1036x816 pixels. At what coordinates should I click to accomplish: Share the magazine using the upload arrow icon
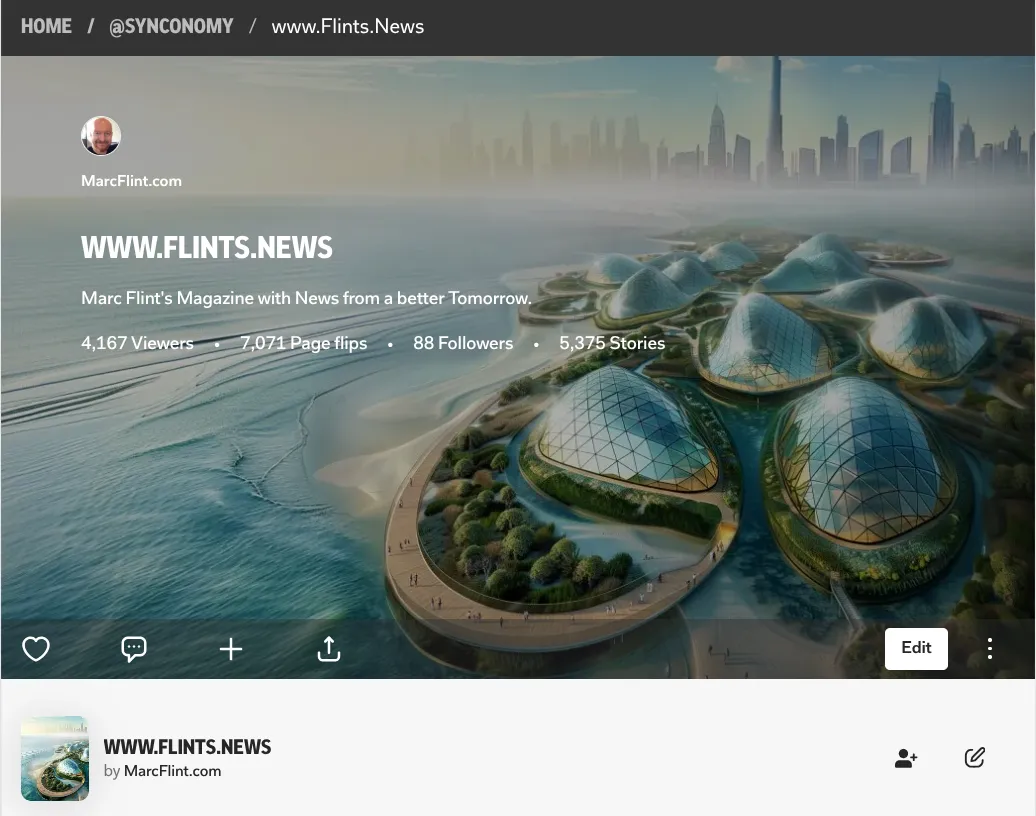[328, 649]
